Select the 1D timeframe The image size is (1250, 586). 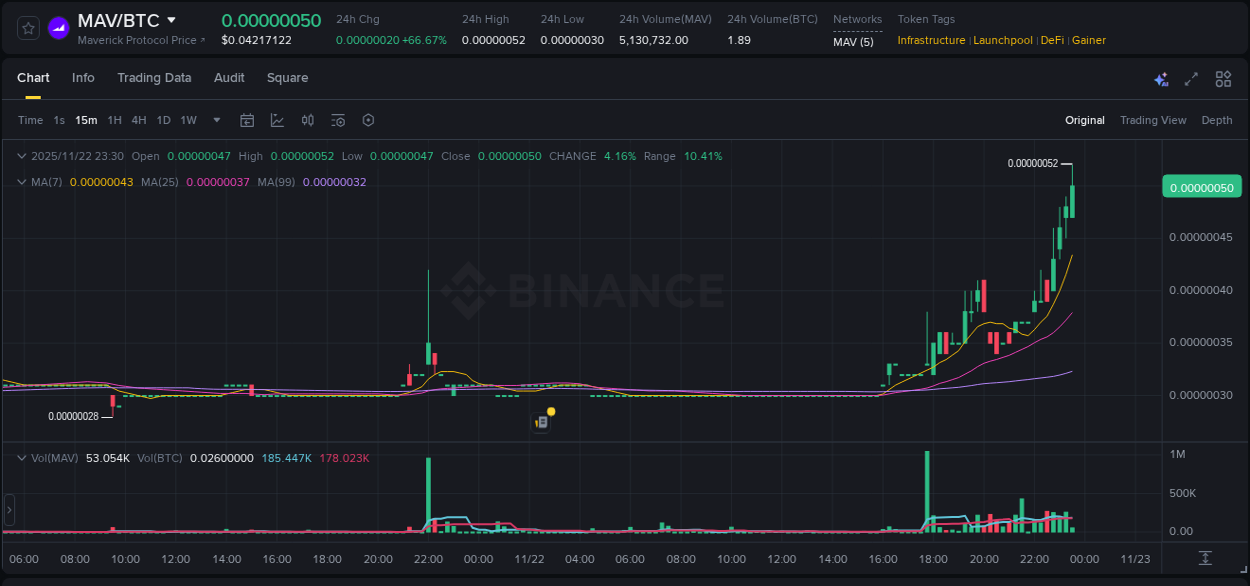163,120
